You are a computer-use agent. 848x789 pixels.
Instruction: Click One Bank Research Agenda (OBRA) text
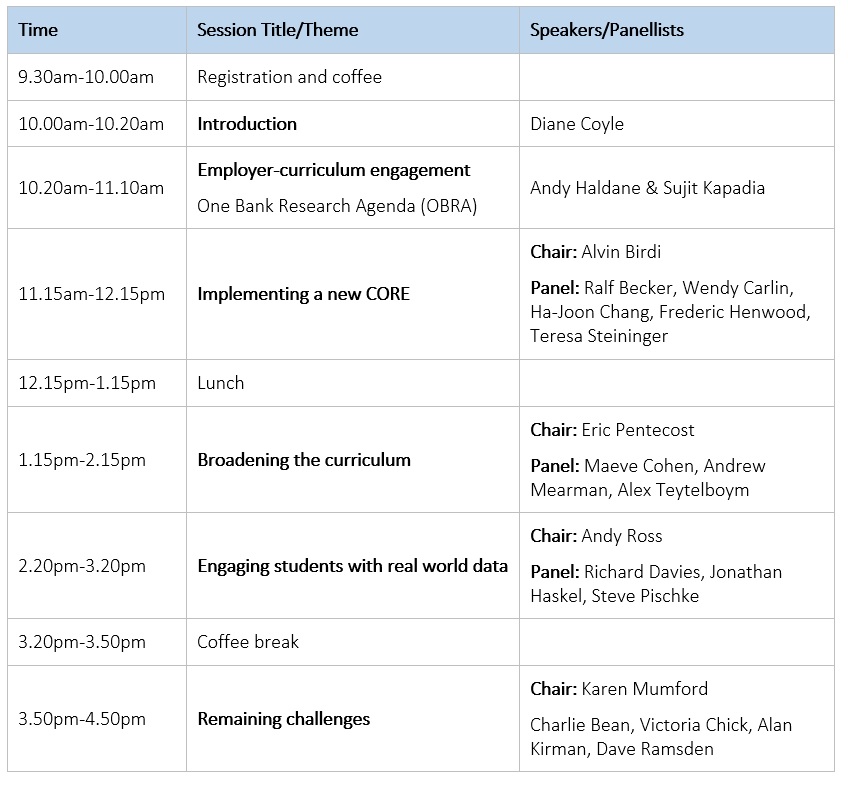point(337,206)
